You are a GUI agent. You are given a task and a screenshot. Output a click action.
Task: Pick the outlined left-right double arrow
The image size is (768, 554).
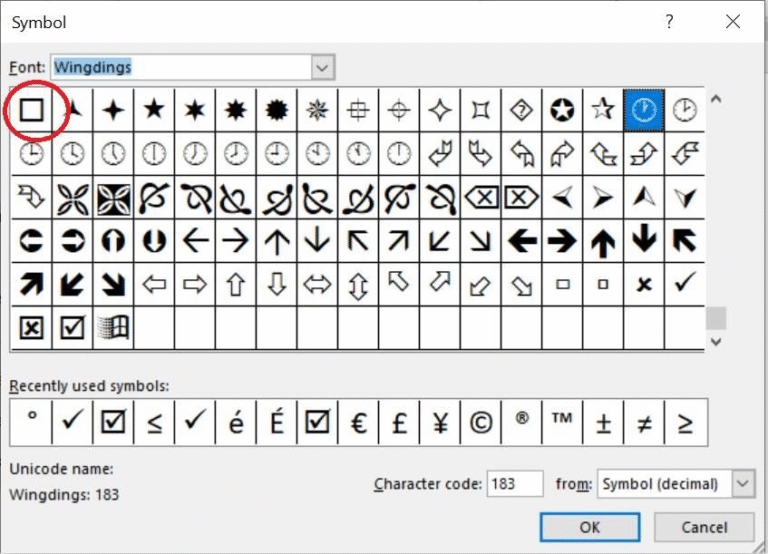click(317, 284)
